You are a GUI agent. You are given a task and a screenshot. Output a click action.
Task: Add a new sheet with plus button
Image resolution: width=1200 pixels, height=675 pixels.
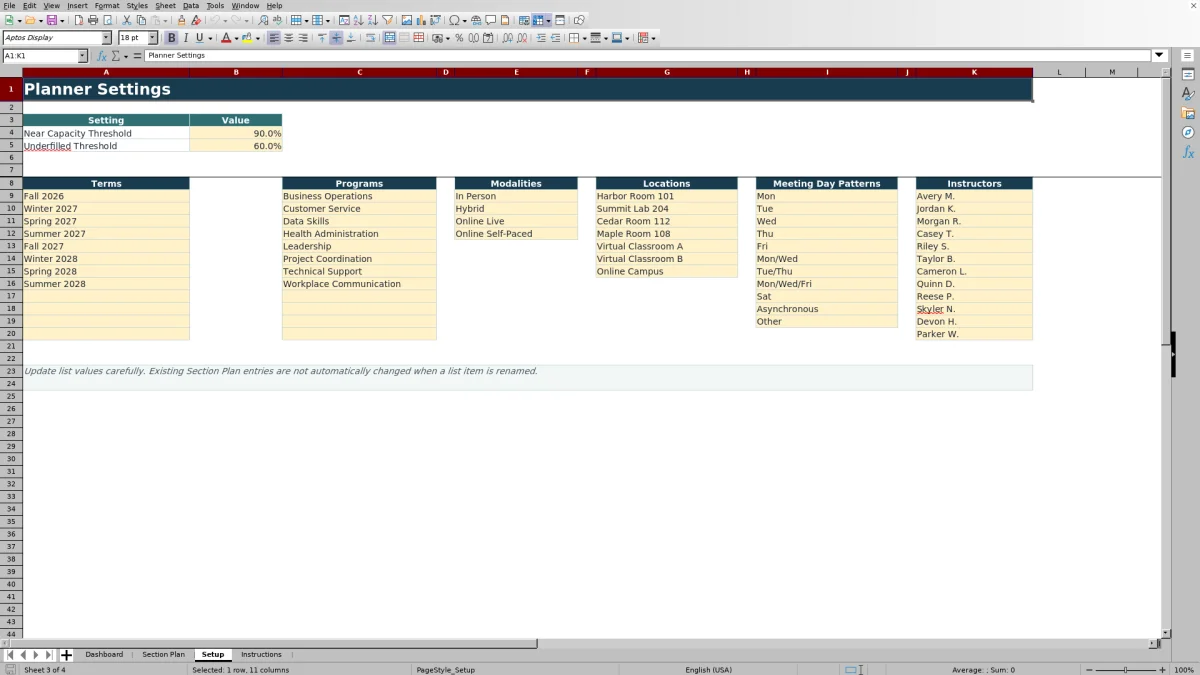[x=67, y=655]
